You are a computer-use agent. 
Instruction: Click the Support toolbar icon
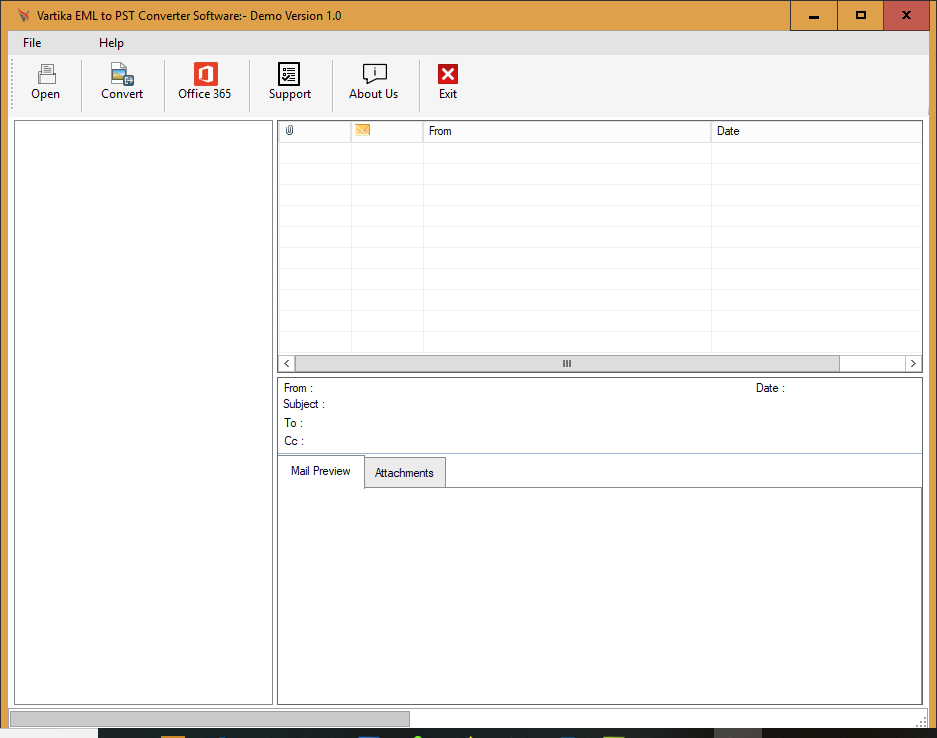tap(289, 74)
